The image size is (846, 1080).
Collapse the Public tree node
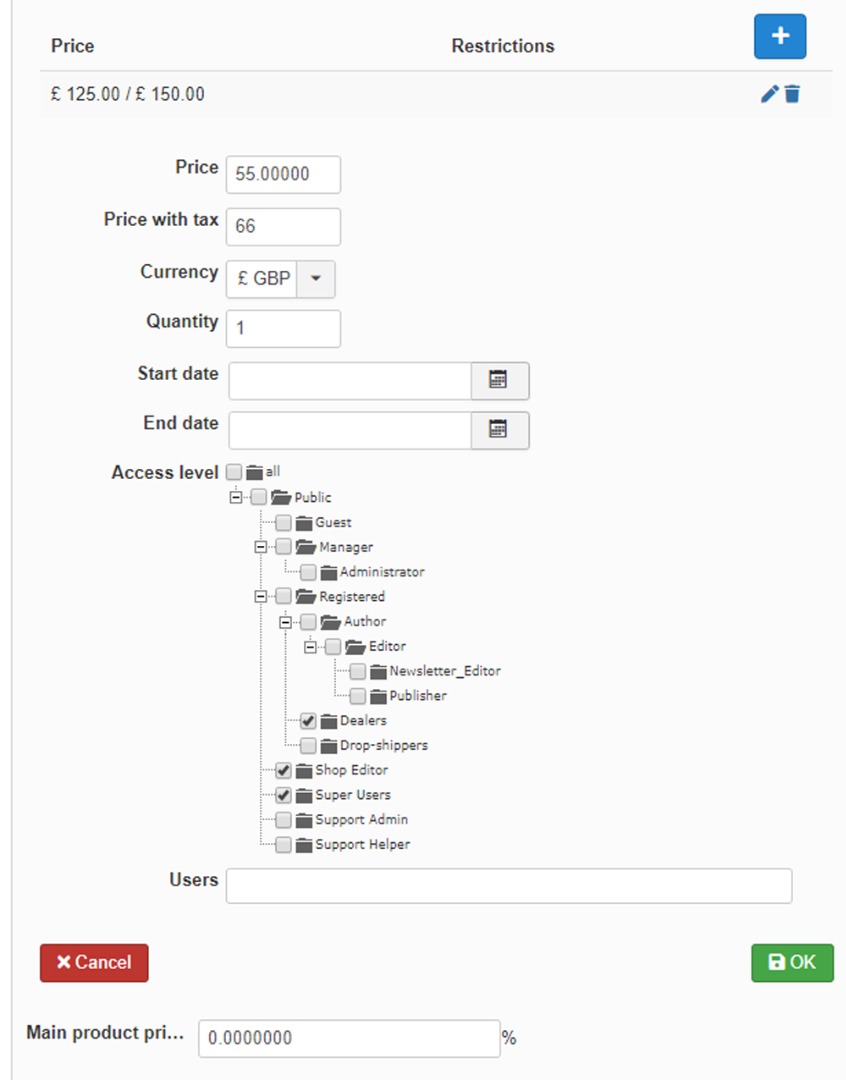pos(236,497)
